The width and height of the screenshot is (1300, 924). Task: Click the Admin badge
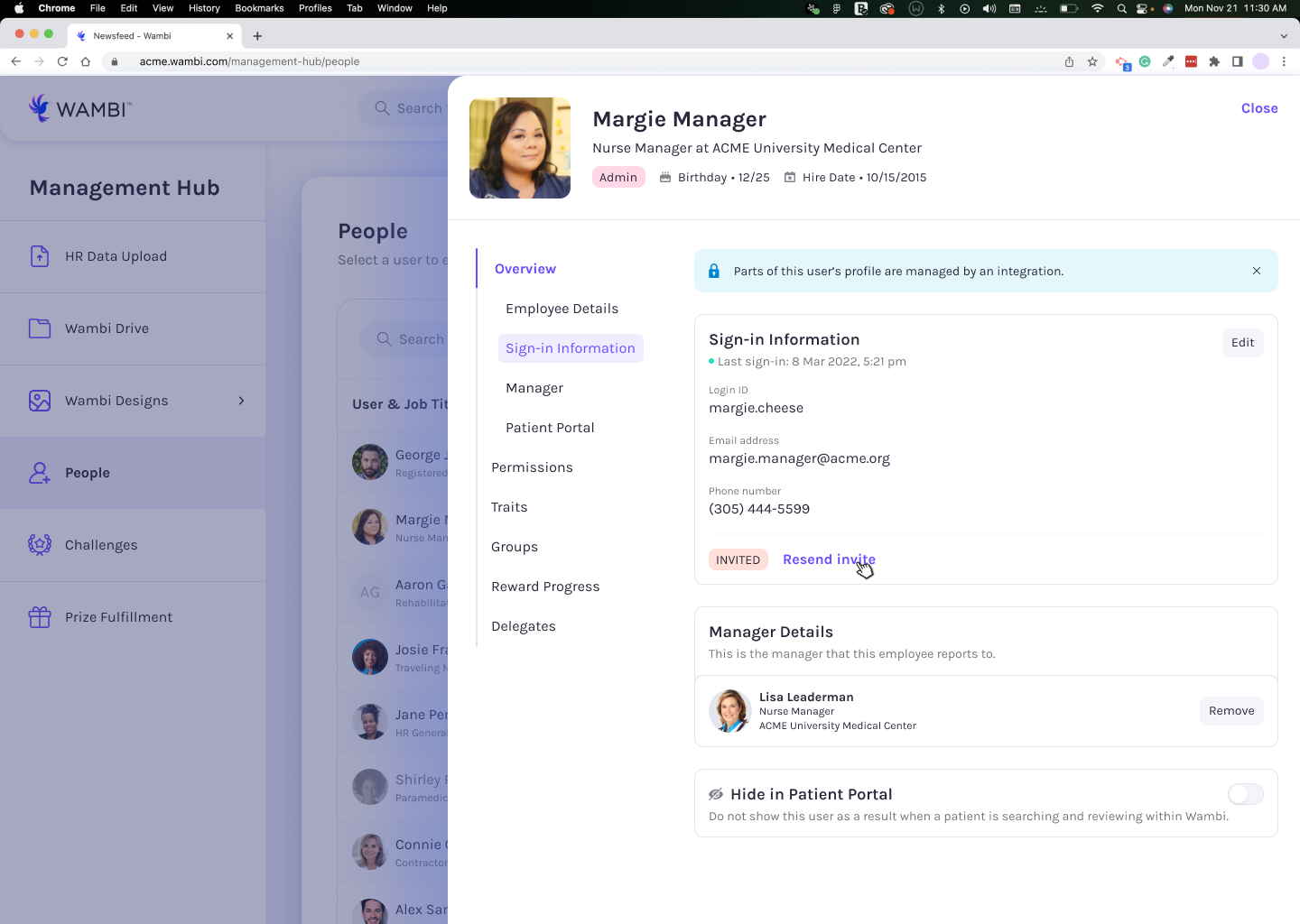click(618, 177)
